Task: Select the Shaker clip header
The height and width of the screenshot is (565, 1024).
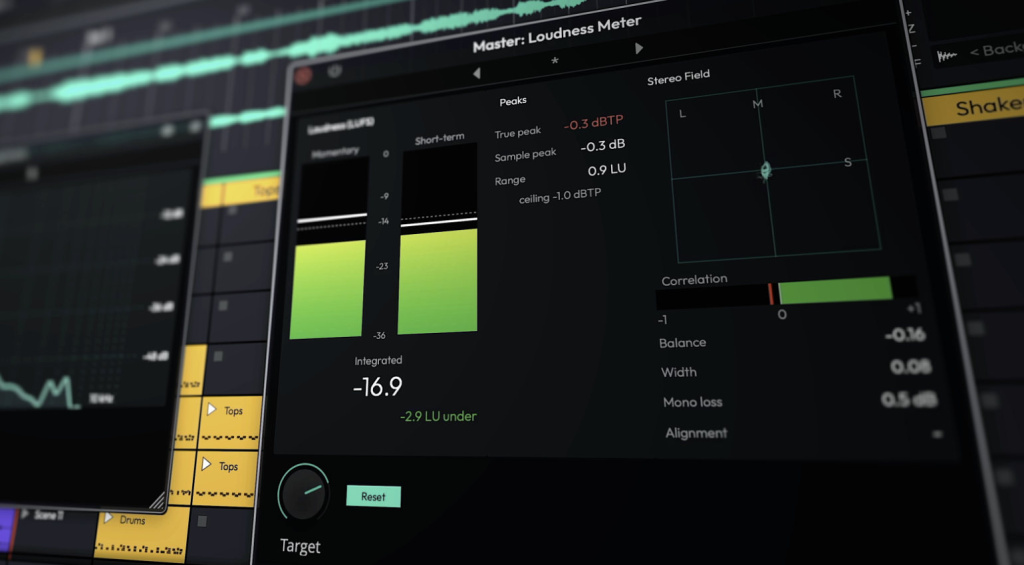Action: tap(973, 108)
